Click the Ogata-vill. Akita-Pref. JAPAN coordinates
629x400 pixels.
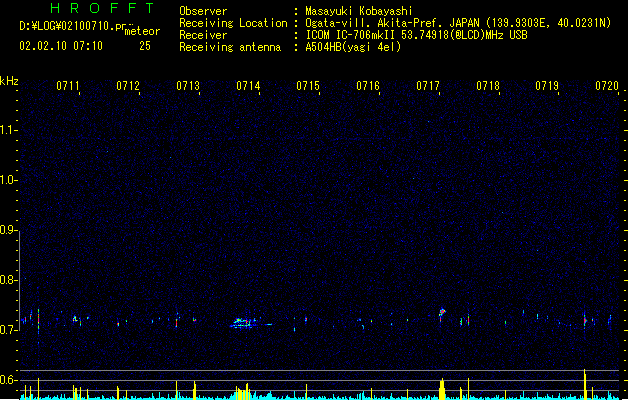tap(458, 23)
